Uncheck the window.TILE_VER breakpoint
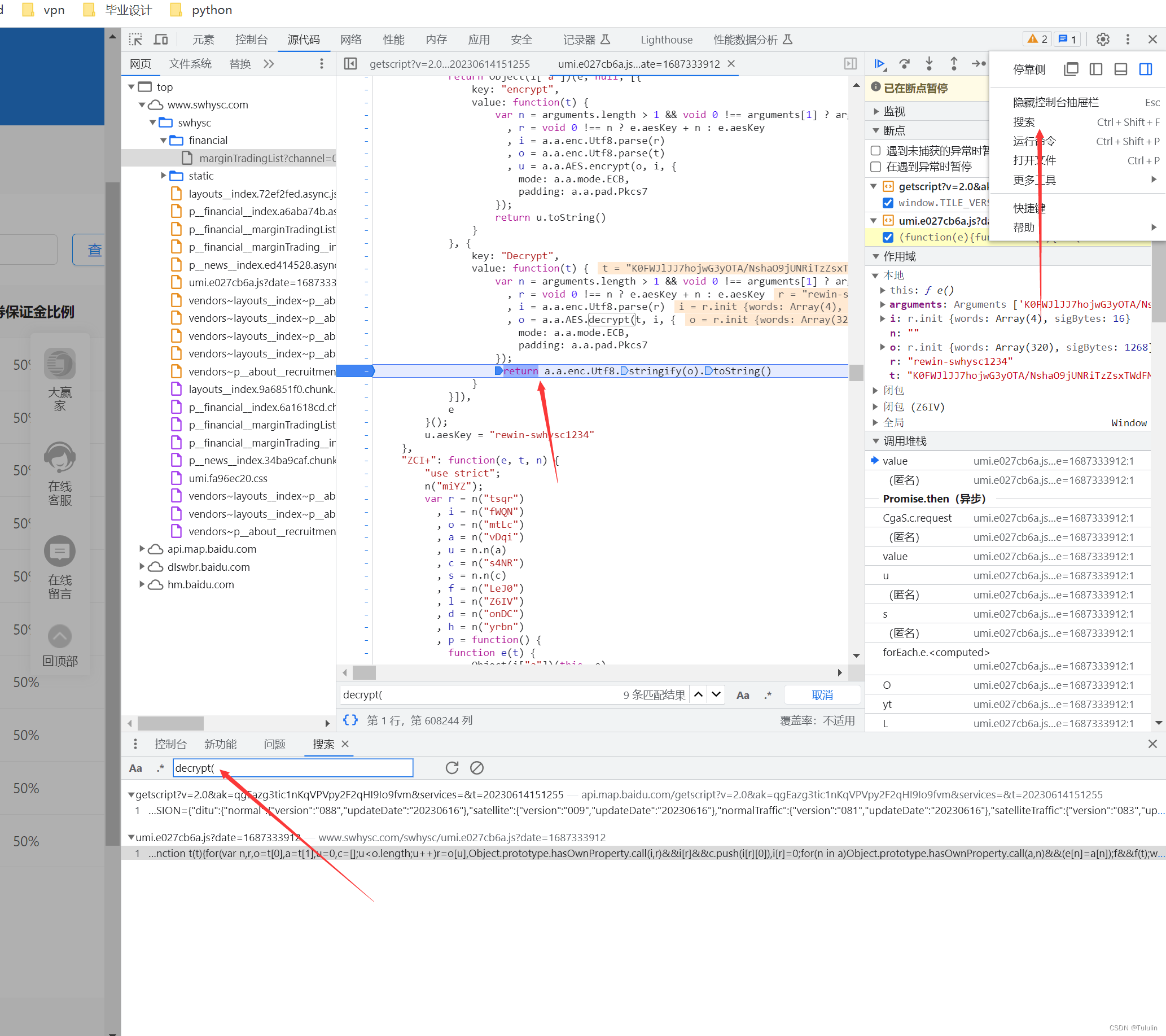The image size is (1166, 1036). pos(888,203)
